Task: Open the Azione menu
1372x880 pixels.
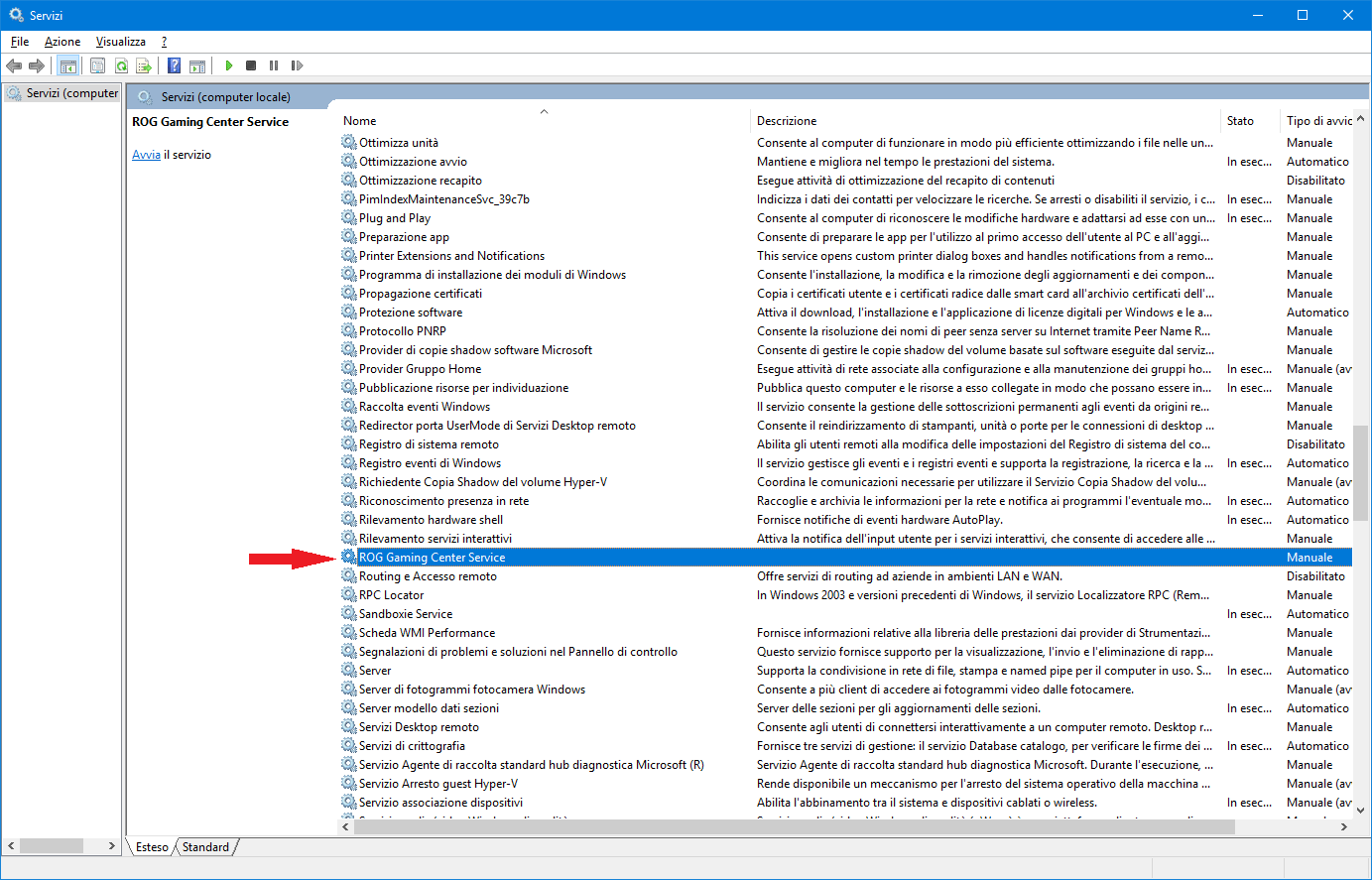Action: click(x=62, y=42)
